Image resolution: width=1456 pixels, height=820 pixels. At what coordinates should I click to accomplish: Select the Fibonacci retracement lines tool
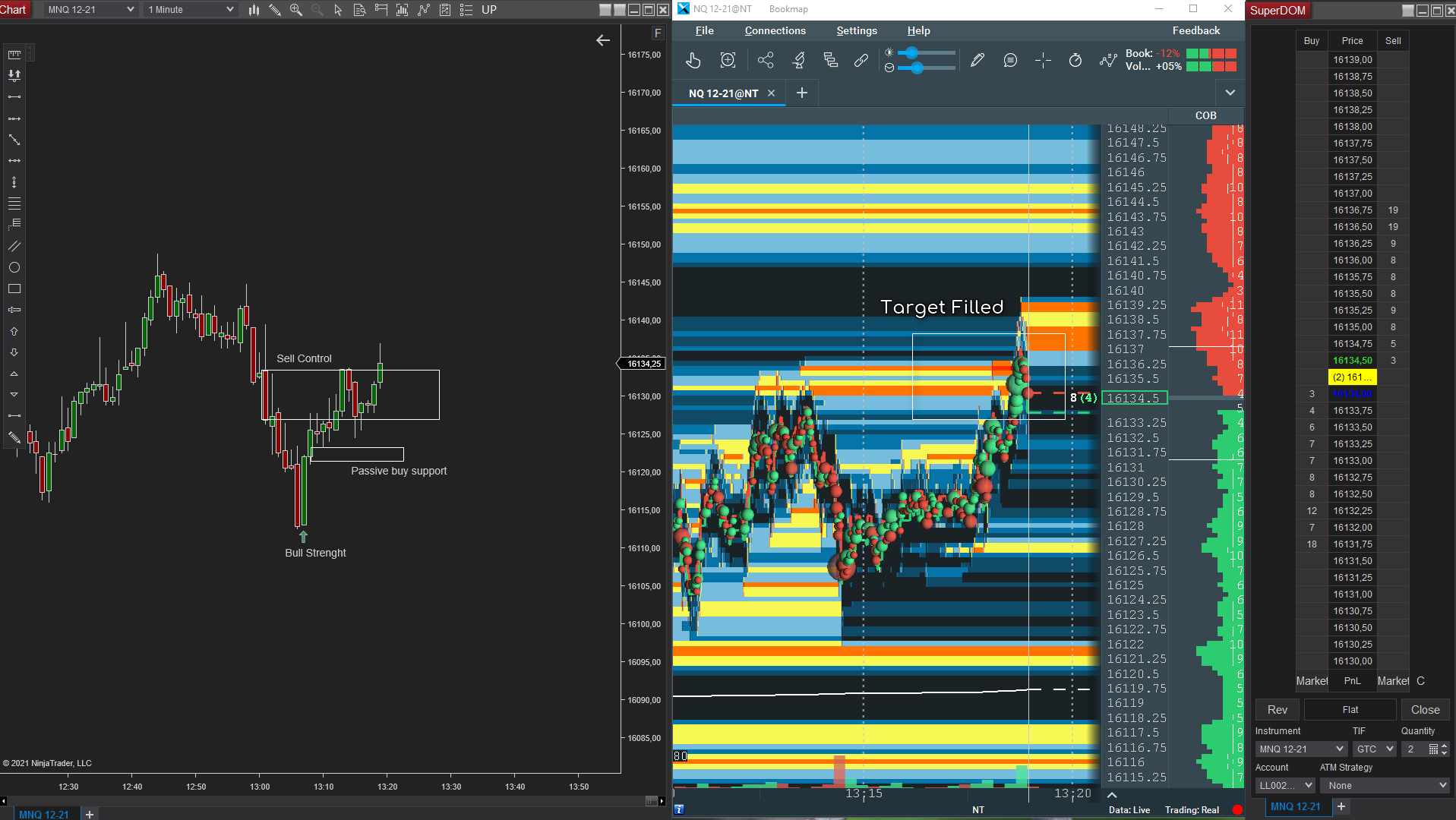tap(14, 203)
